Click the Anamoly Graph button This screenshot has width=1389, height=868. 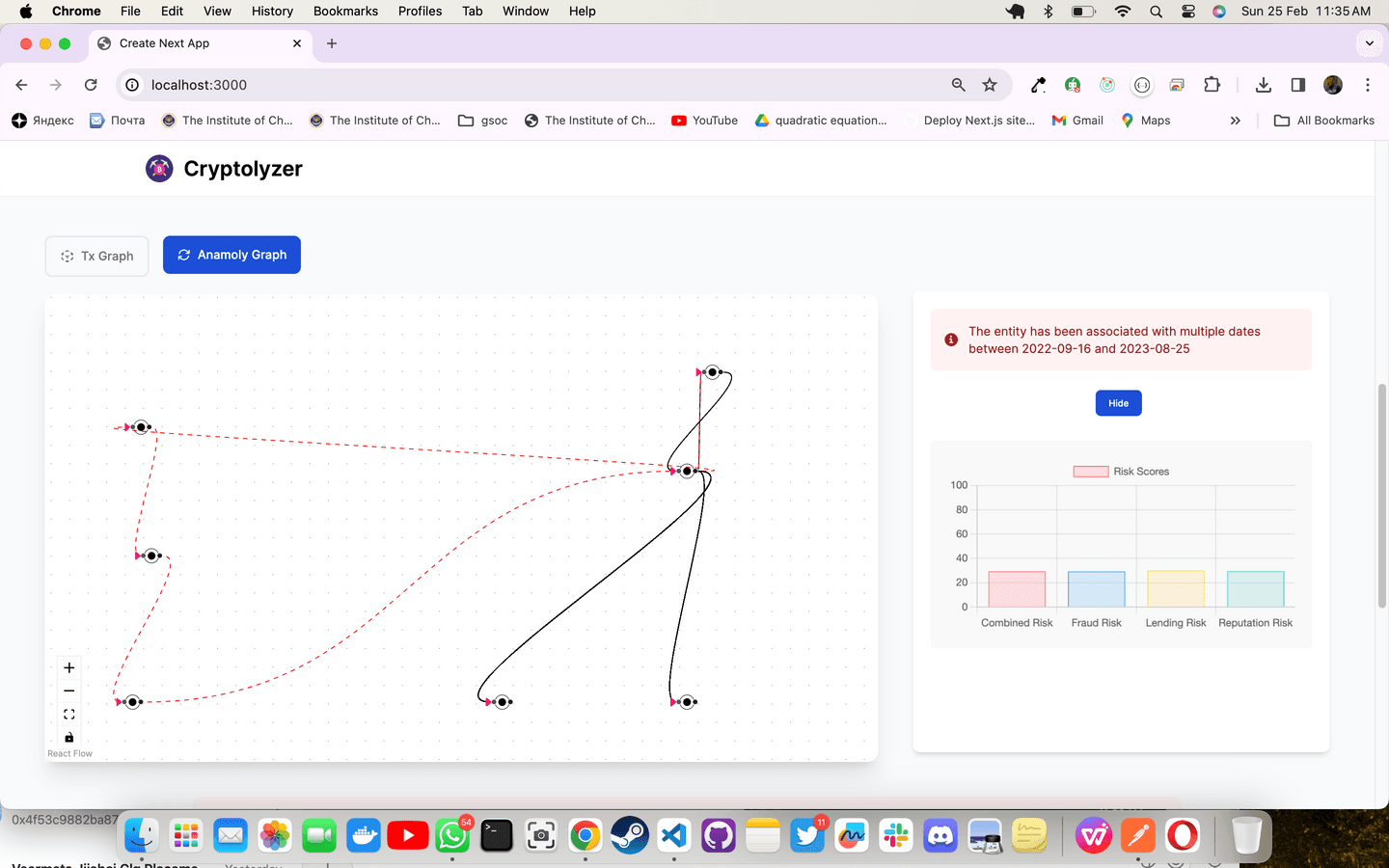pyautogui.click(x=231, y=255)
